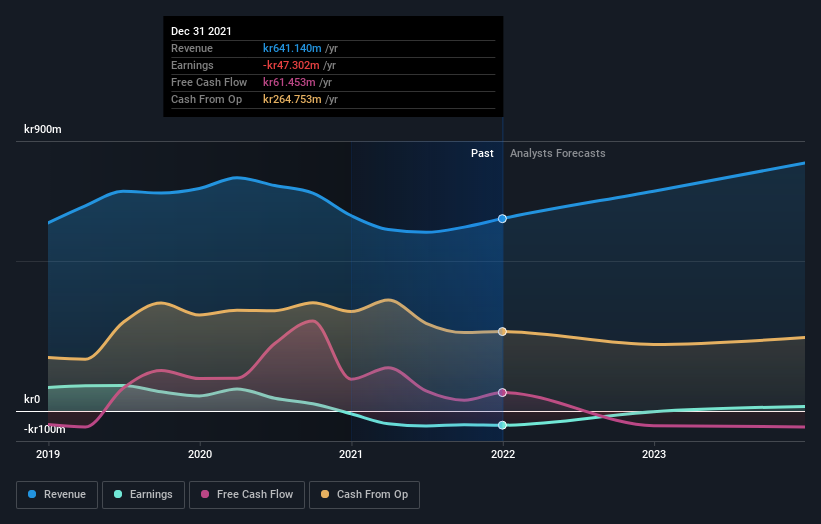821x524 pixels.
Task: Click the 2022 x-axis label
Action: point(503,454)
